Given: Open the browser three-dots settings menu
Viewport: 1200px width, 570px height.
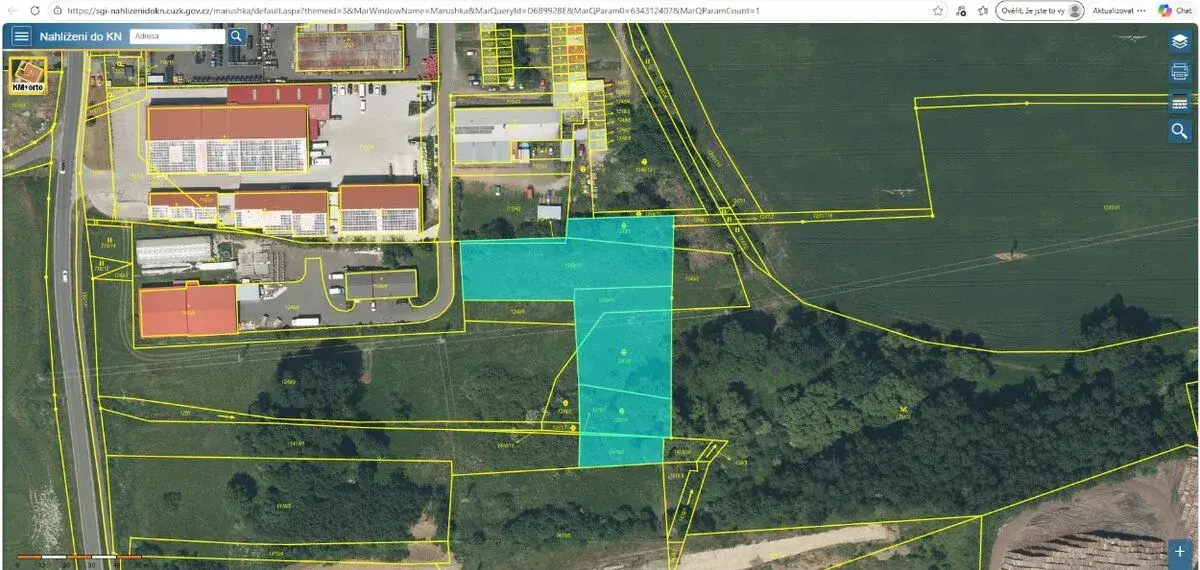Looking at the screenshot, I should [1142, 10].
